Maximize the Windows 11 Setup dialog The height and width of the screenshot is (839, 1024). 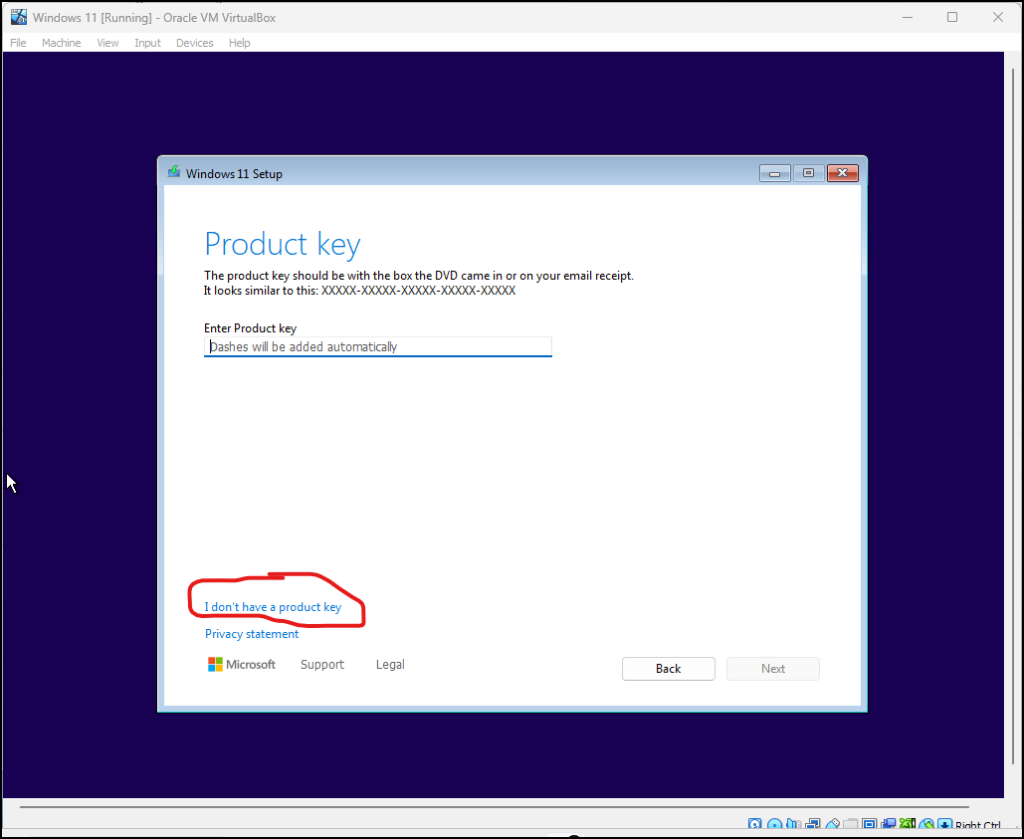click(808, 173)
